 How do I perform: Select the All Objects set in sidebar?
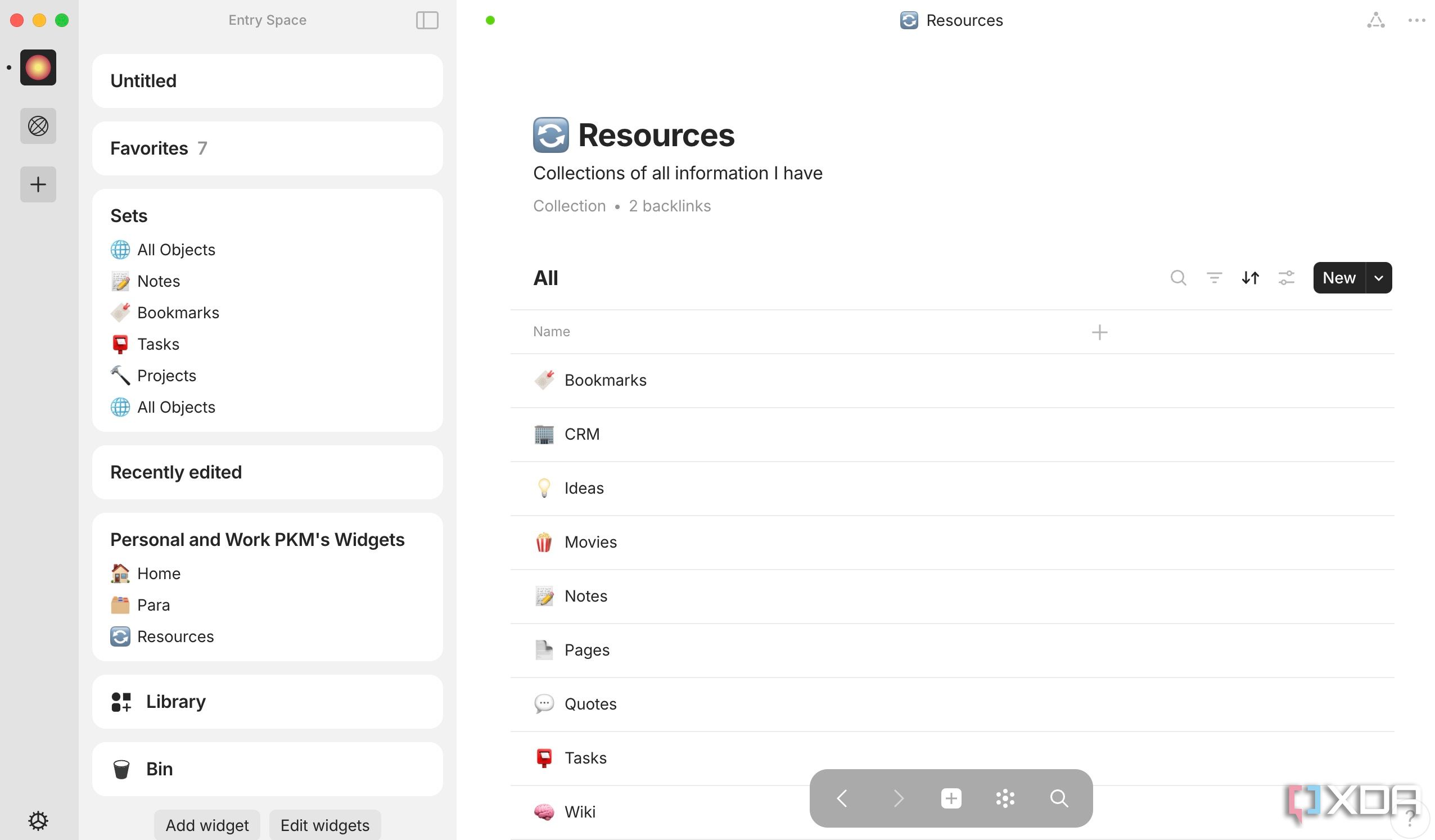pos(176,249)
